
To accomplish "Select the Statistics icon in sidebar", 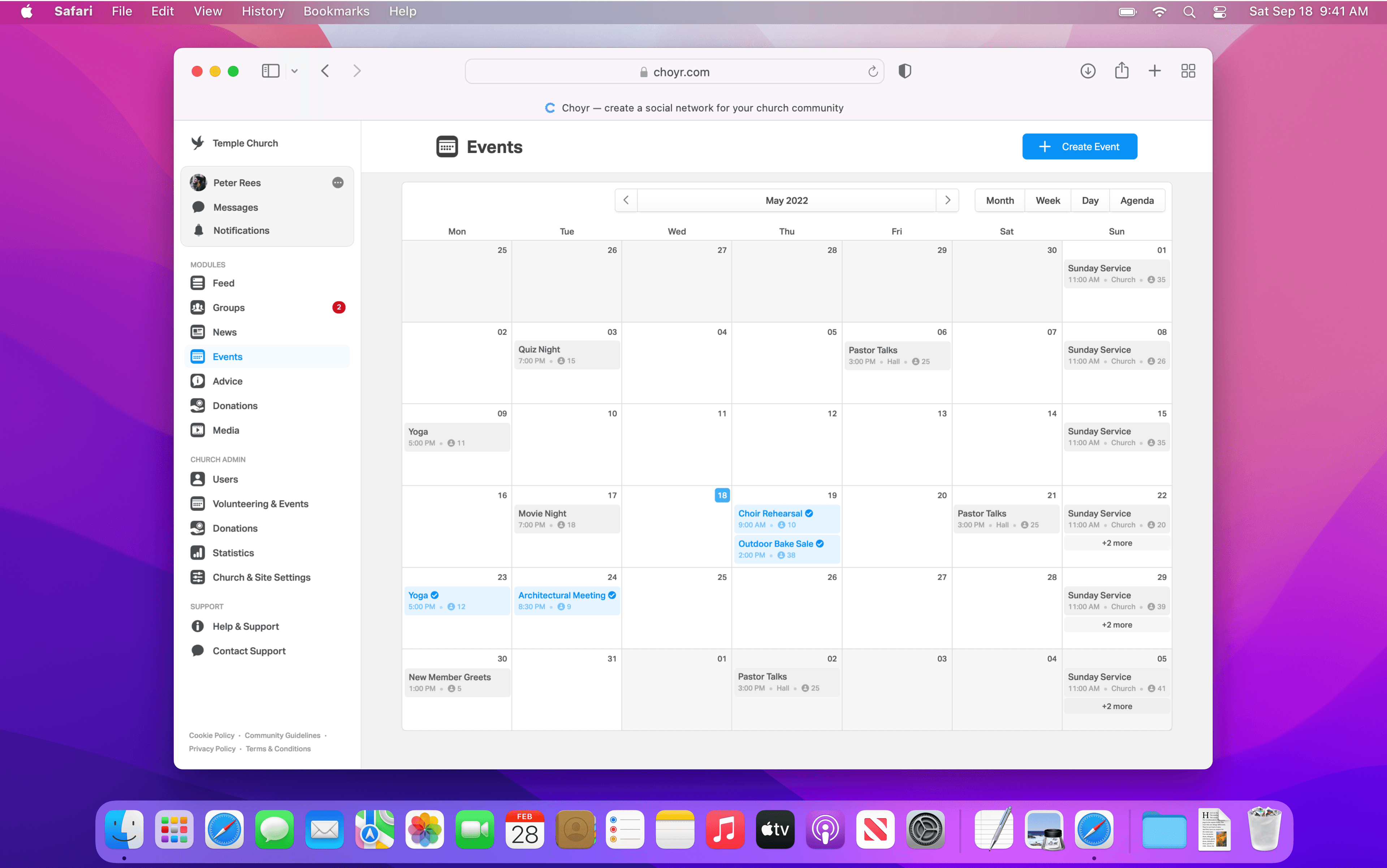I will 197,552.
